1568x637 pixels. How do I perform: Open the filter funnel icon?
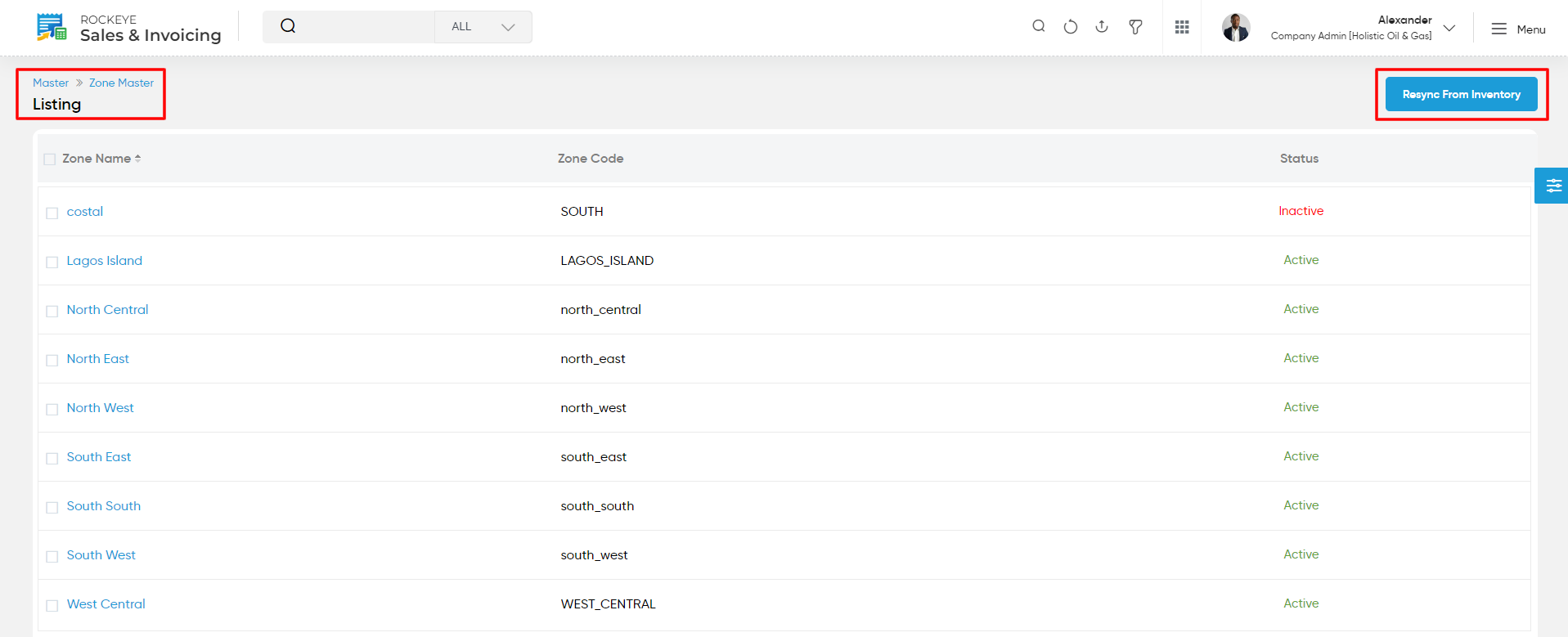tap(1135, 27)
